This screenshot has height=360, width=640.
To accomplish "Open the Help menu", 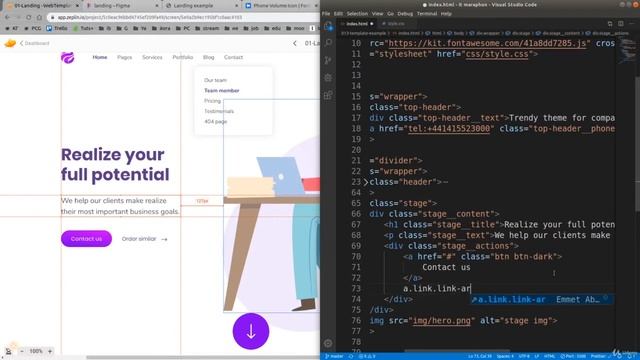I will click(x=446, y=13).
